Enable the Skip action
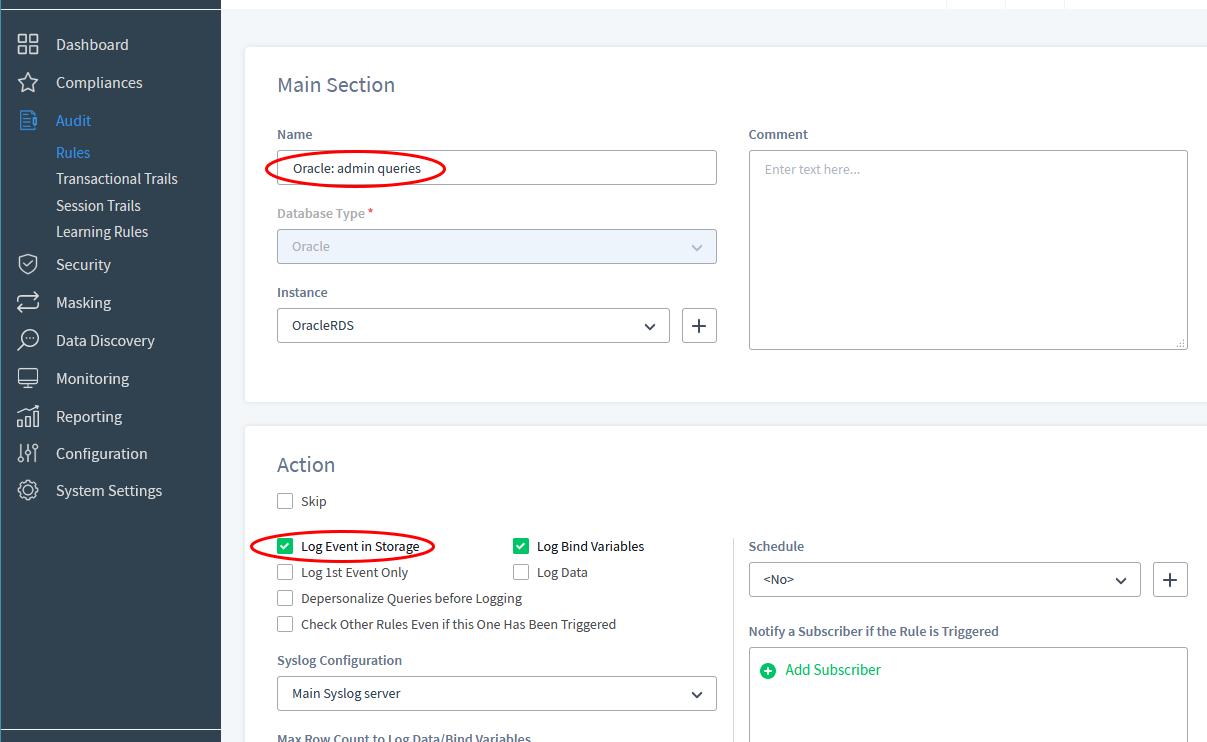The image size is (1207, 742). click(x=285, y=500)
